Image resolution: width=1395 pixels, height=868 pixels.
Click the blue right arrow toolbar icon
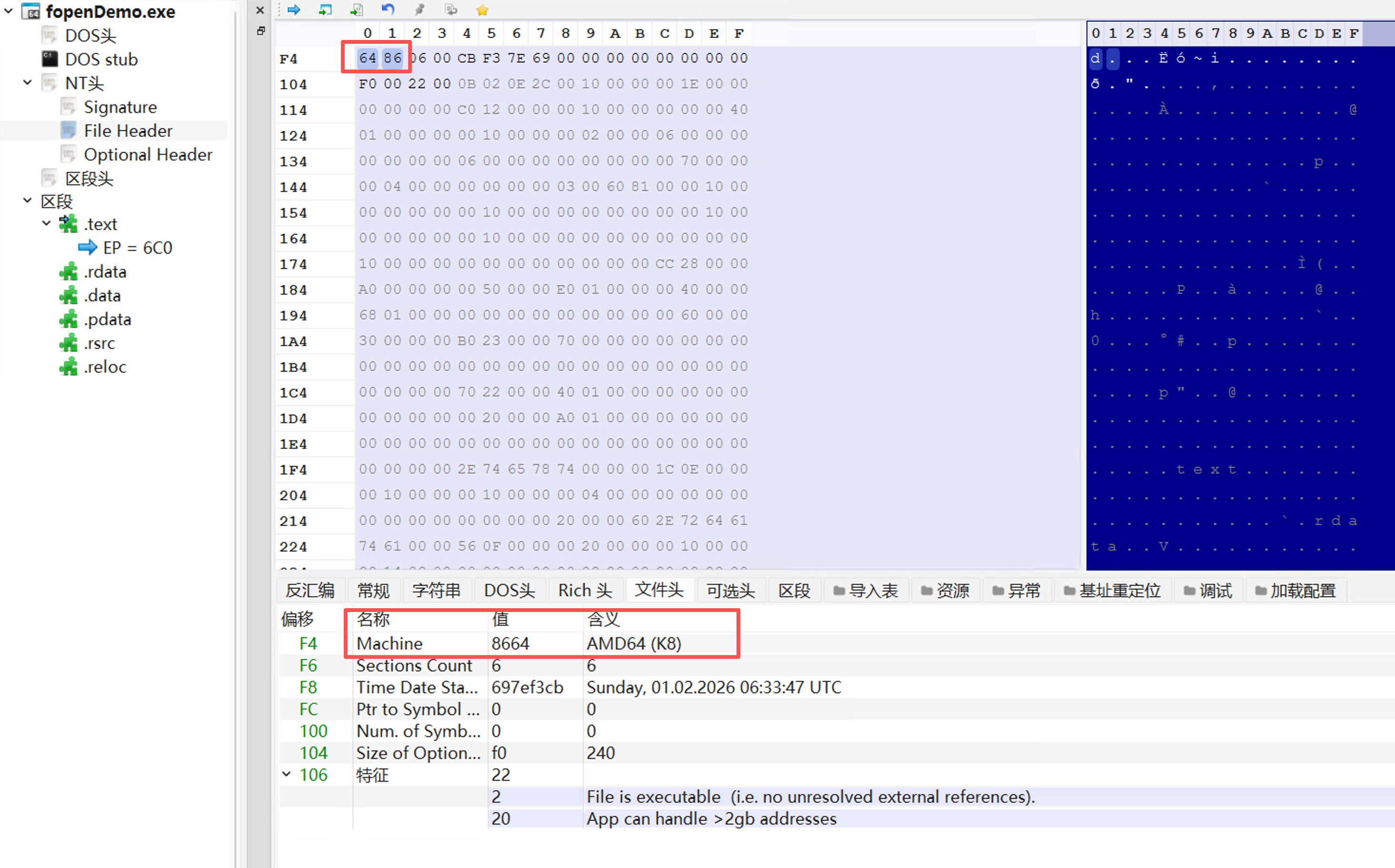tap(294, 10)
